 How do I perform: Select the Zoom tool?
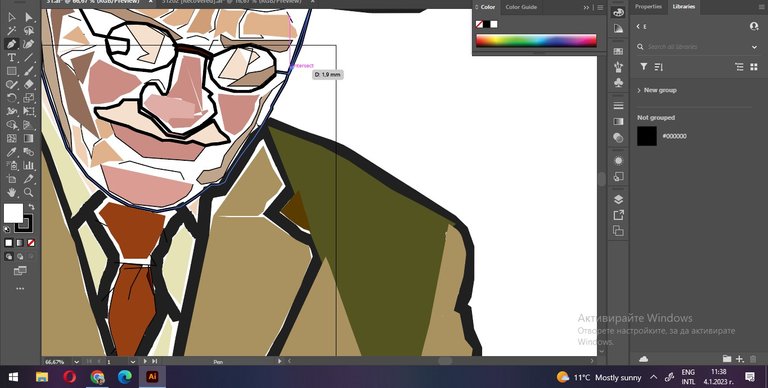pos(29,193)
